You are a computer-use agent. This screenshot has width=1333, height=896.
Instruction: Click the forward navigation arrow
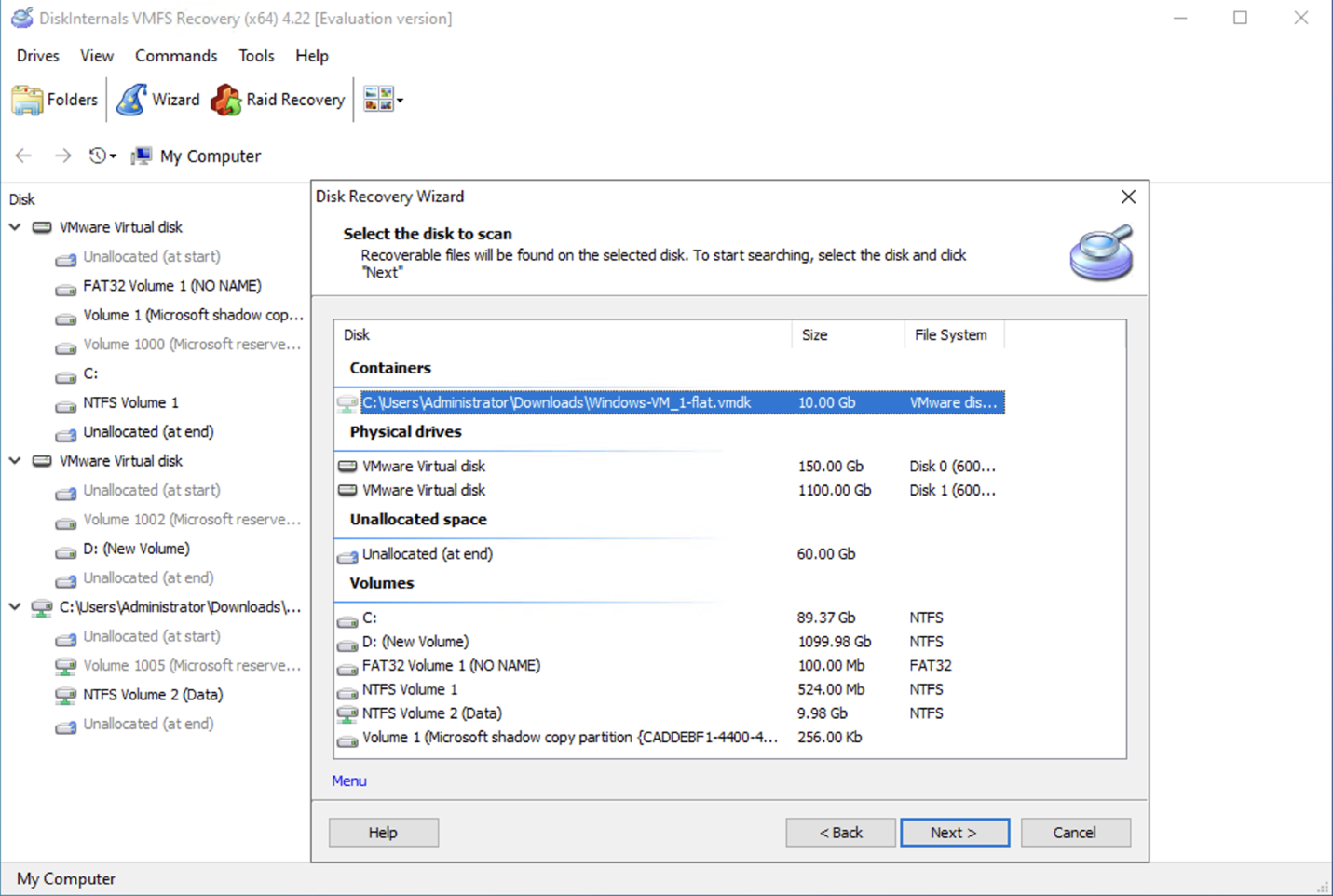62,156
